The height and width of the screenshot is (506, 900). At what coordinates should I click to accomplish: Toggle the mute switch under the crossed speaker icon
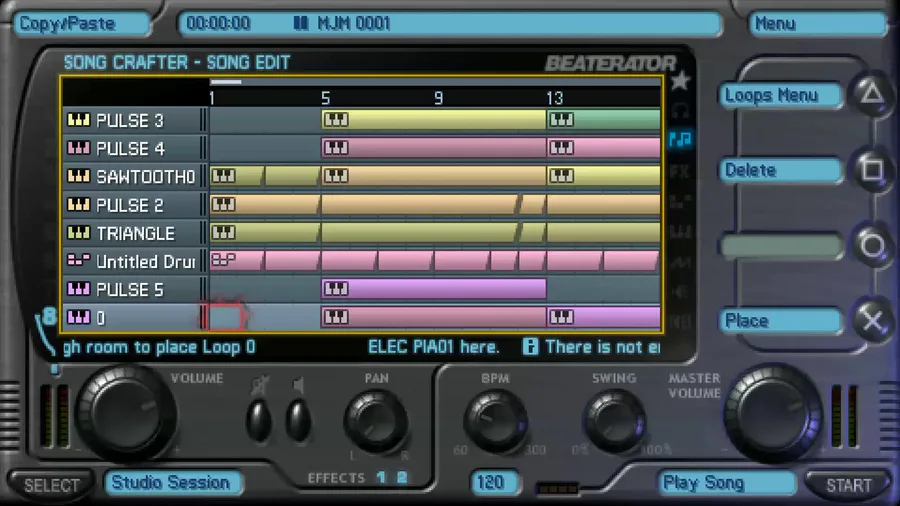point(259,421)
